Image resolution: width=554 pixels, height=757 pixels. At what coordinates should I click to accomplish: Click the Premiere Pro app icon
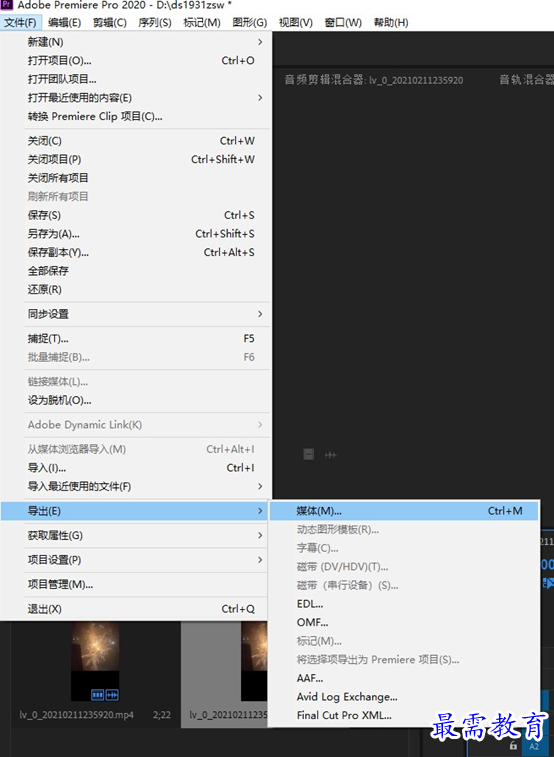[7, 5]
